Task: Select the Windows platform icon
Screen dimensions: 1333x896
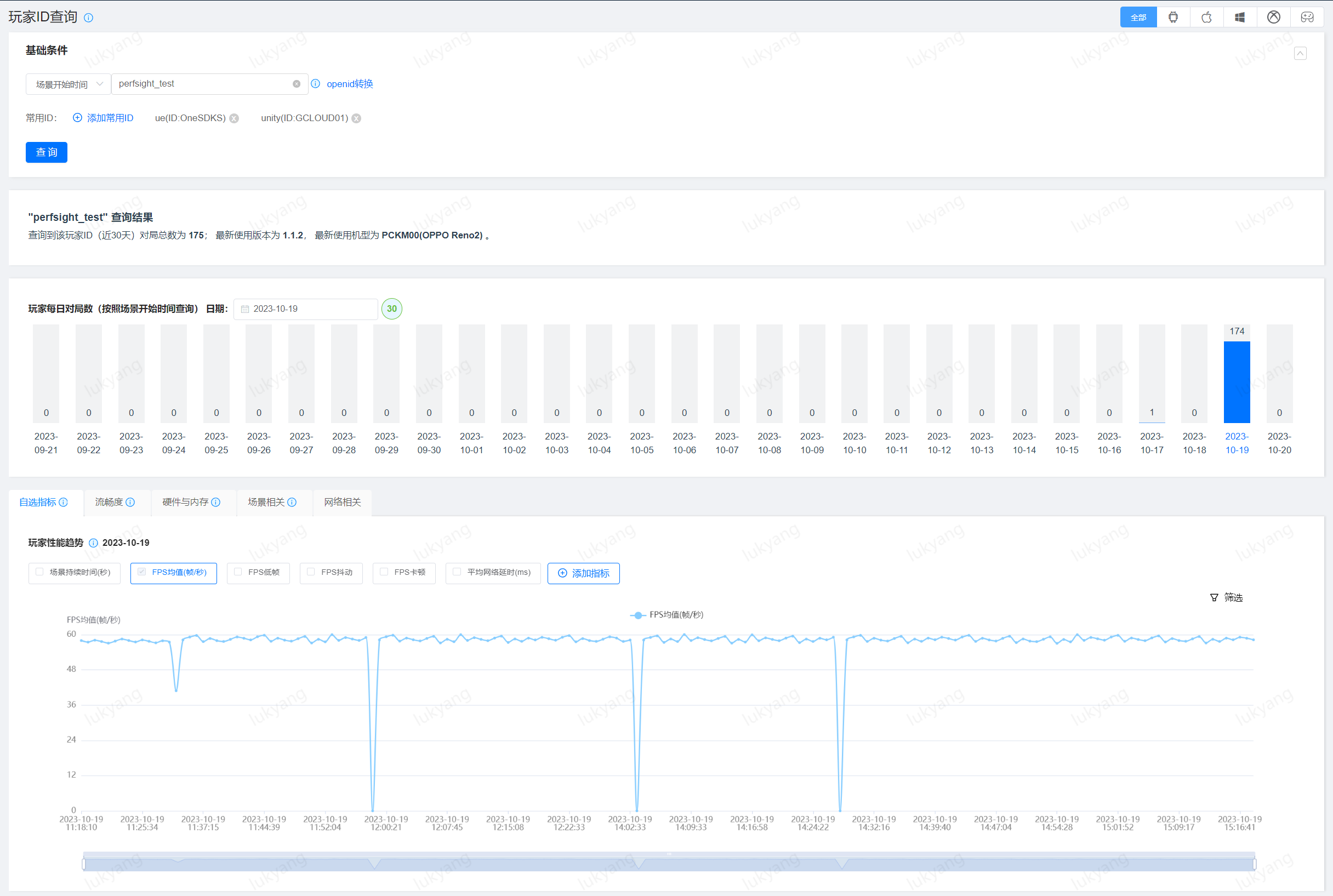Action: 1240,17
